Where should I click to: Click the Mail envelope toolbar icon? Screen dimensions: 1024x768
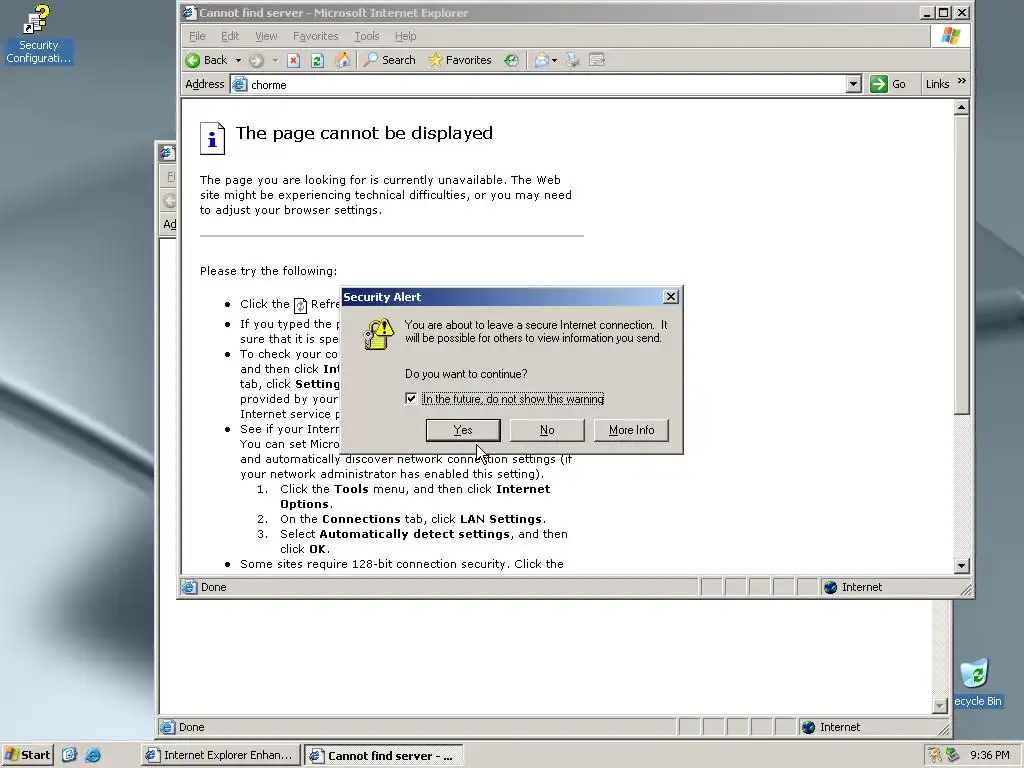(x=541, y=61)
